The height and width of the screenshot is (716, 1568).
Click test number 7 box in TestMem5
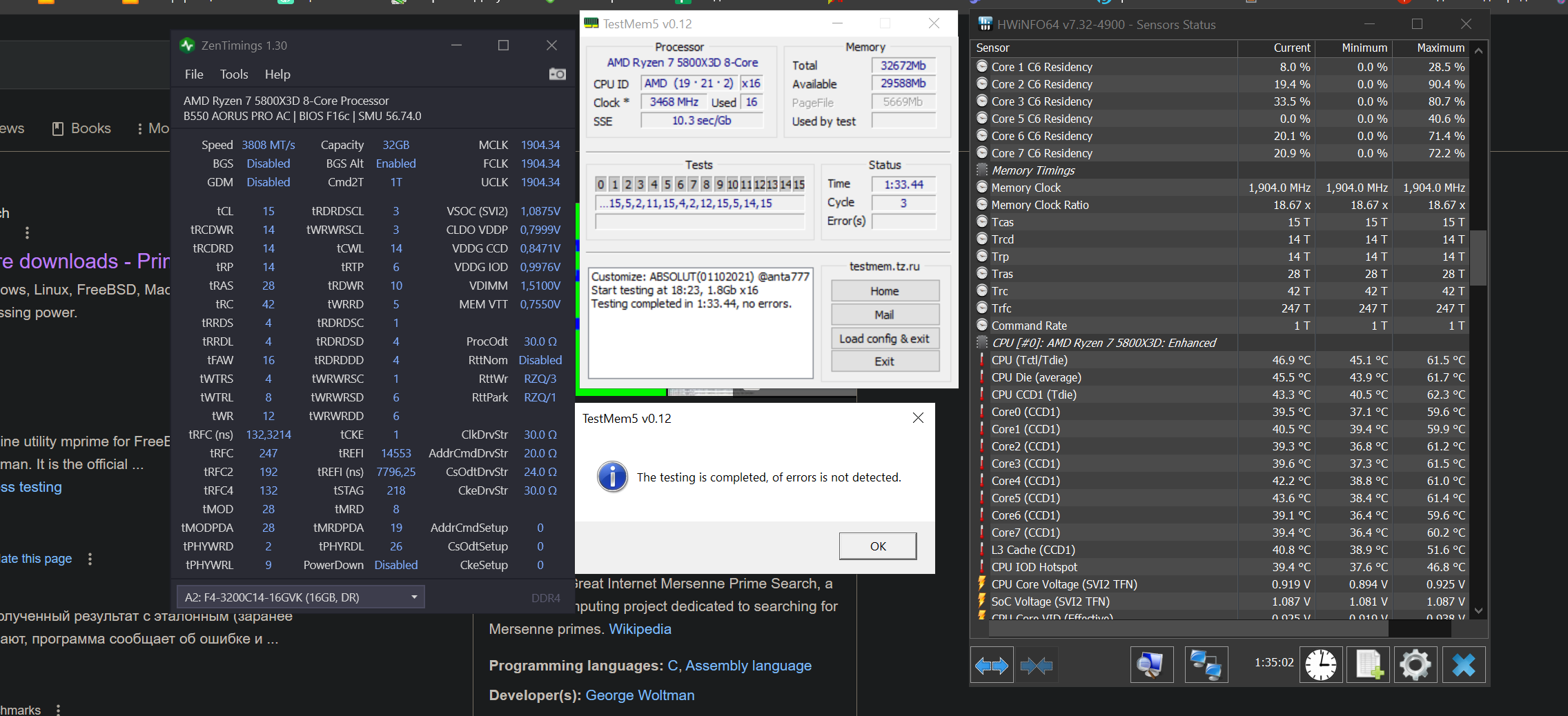pos(694,184)
